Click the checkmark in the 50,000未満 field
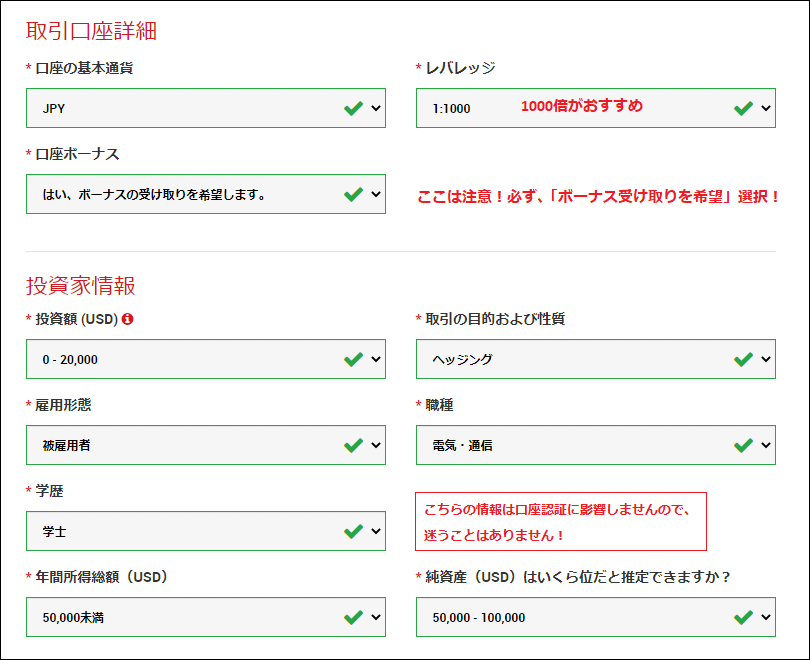This screenshot has width=810, height=660. 353,616
